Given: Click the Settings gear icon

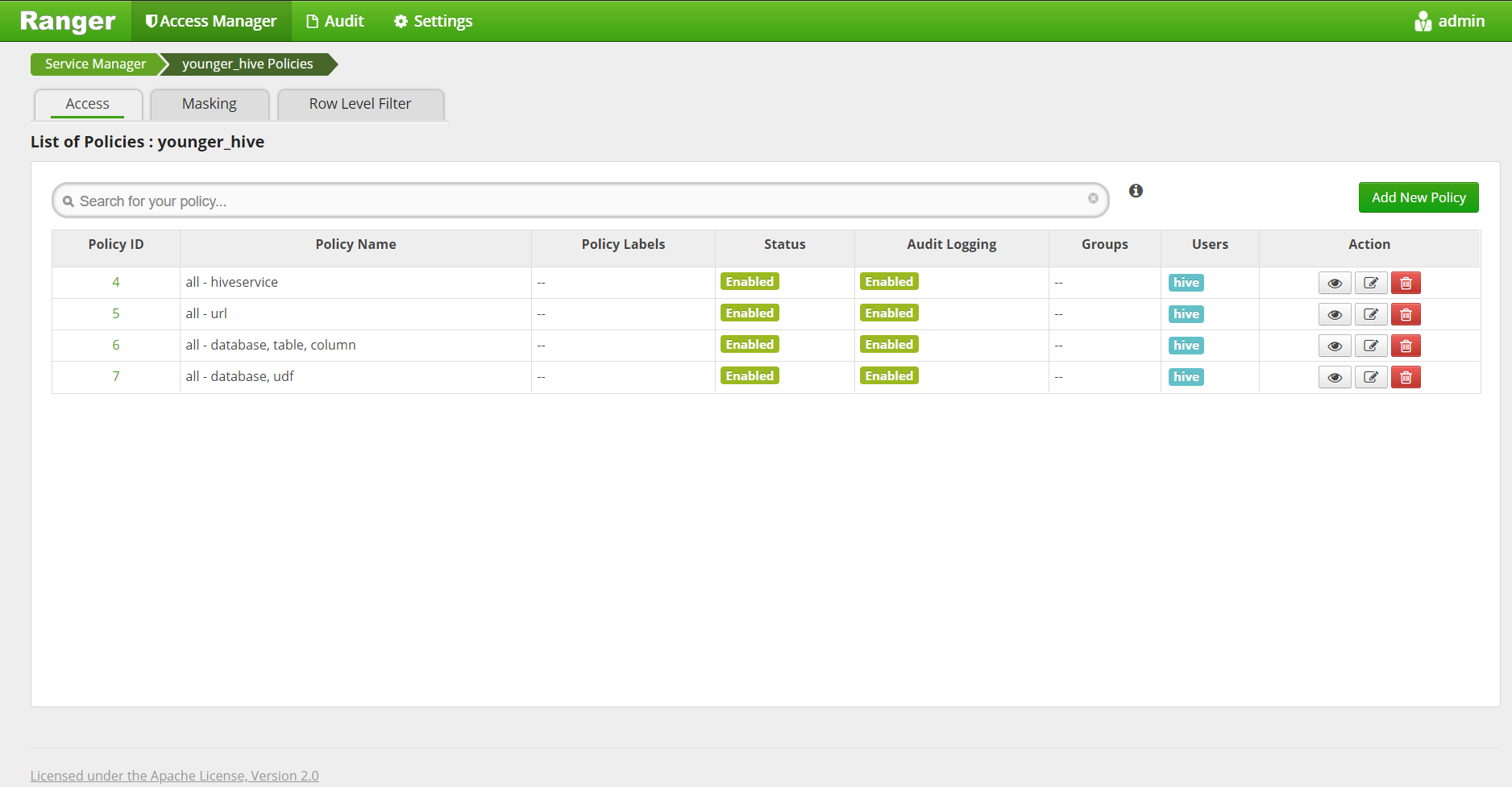Looking at the screenshot, I should click(x=401, y=21).
